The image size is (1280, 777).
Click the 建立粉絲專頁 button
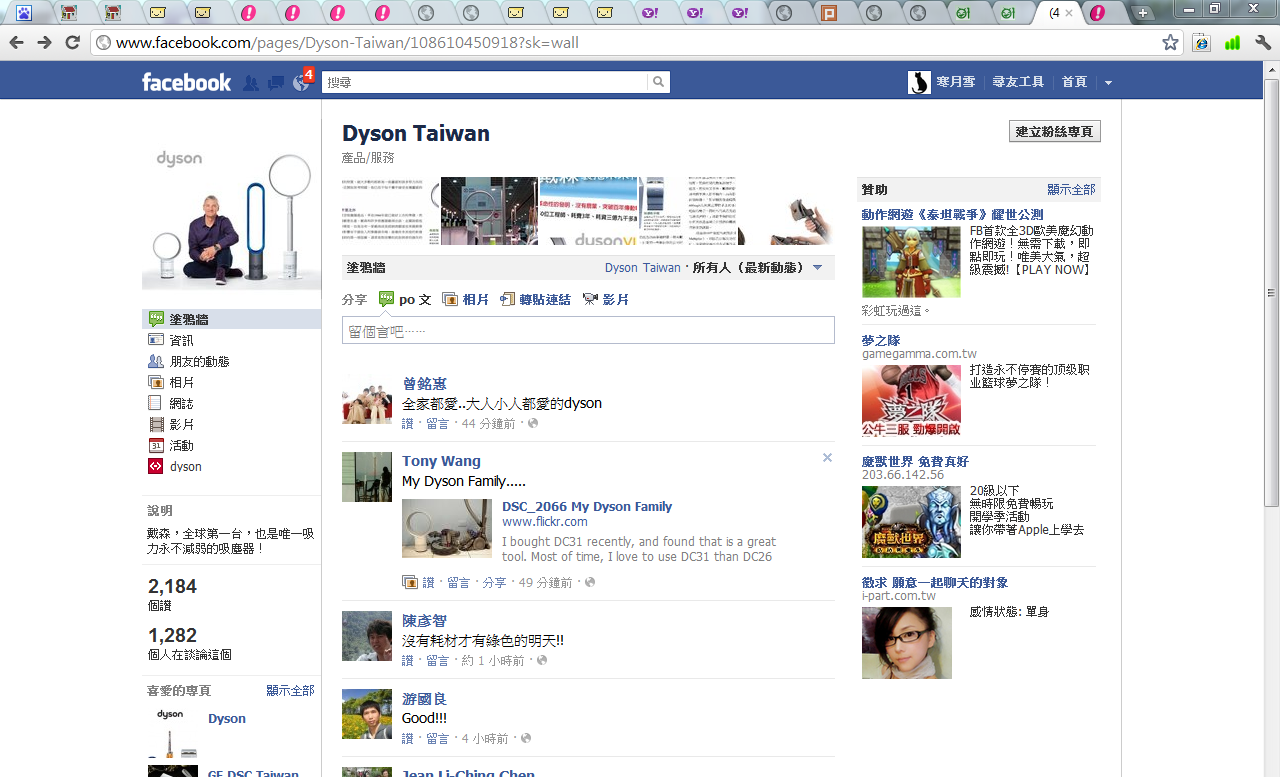[1055, 131]
